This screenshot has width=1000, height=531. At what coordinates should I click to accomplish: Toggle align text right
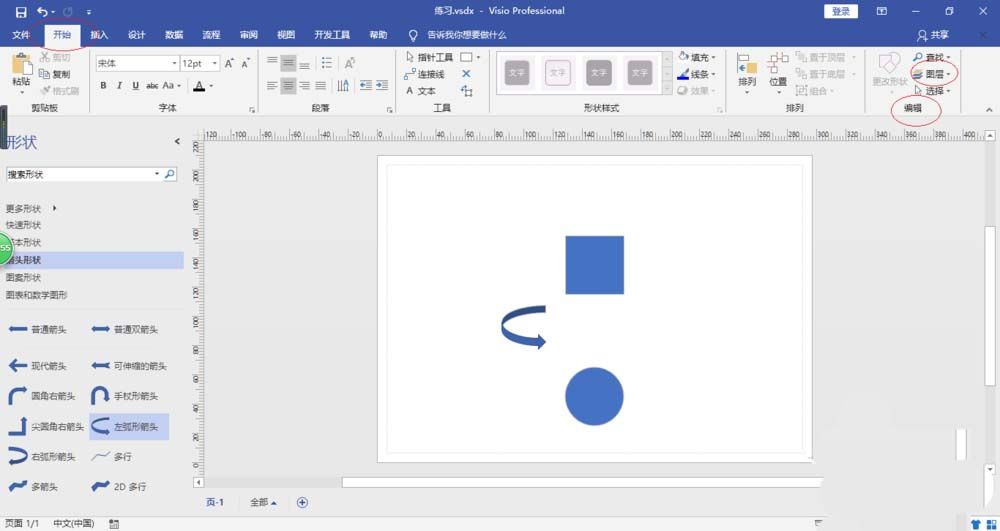click(x=305, y=85)
